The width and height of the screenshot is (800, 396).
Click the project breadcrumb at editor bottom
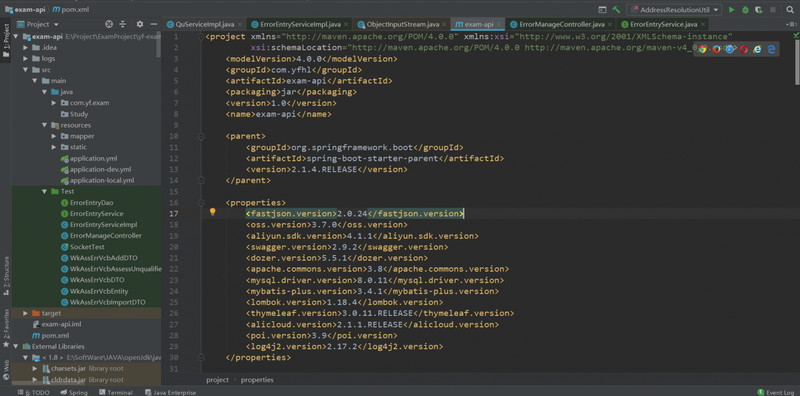[217, 380]
